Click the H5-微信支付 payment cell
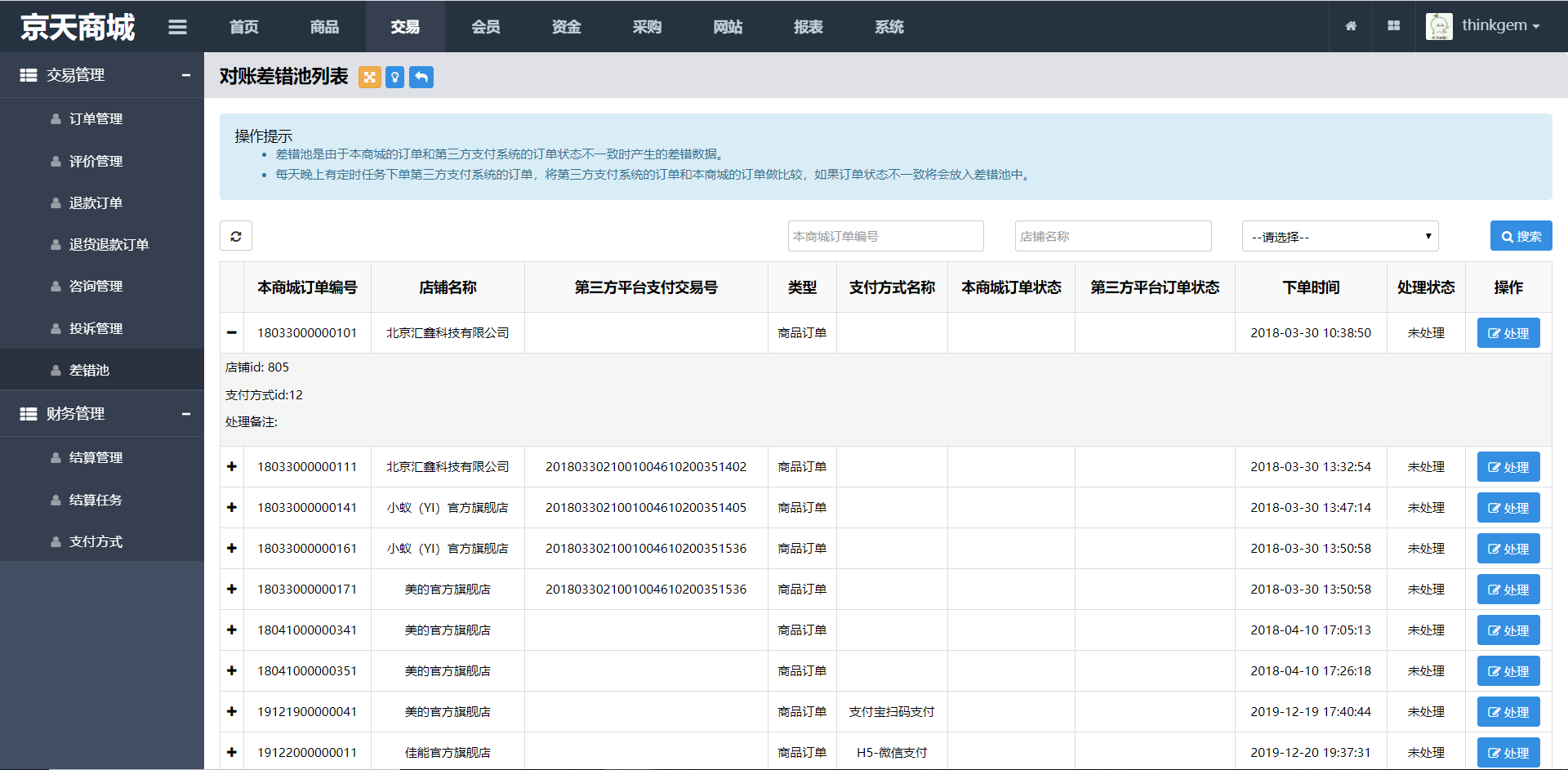The image size is (1568, 770). 892,753
